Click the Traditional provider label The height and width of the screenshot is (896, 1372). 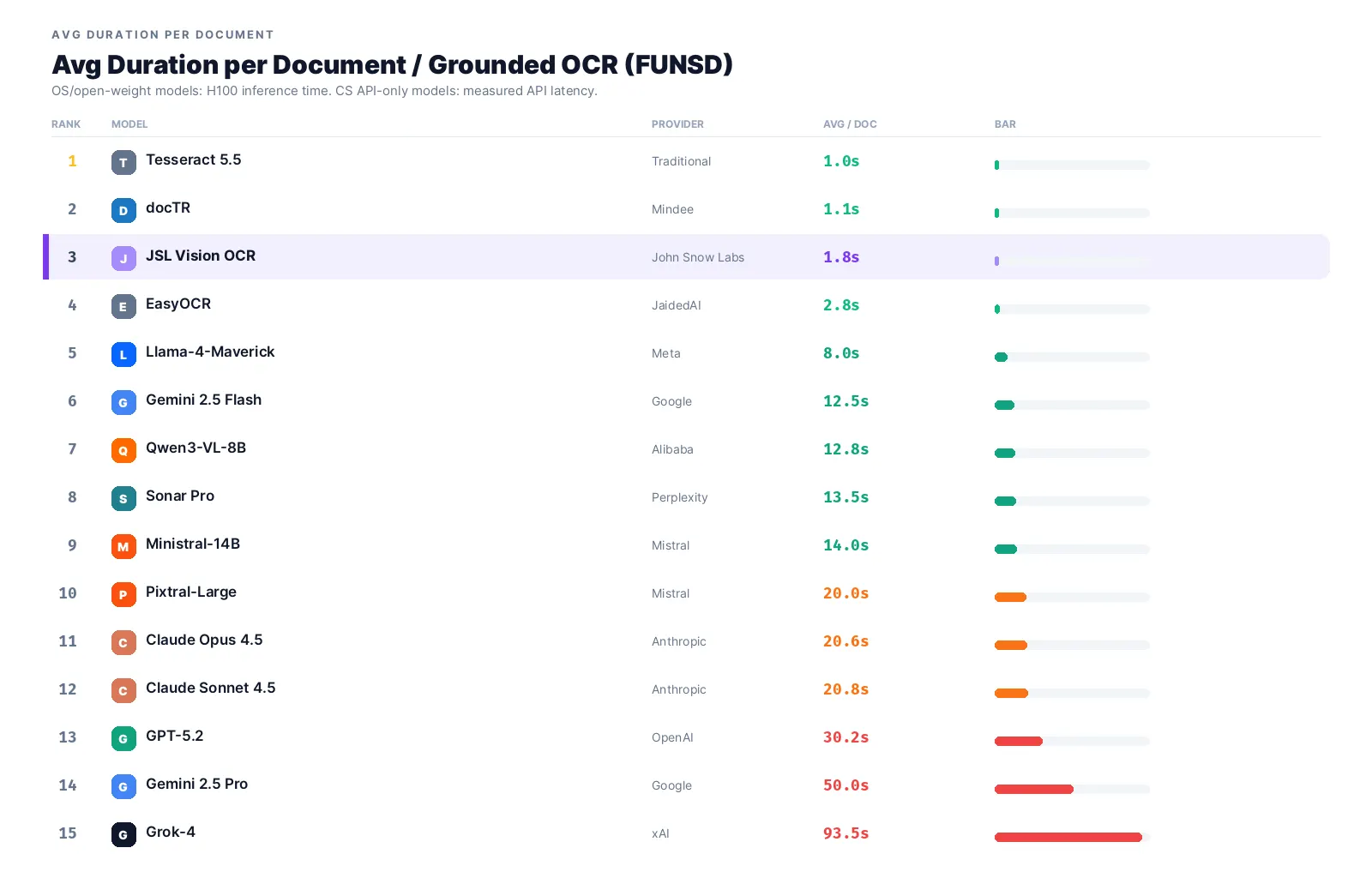tap(682, 162)
